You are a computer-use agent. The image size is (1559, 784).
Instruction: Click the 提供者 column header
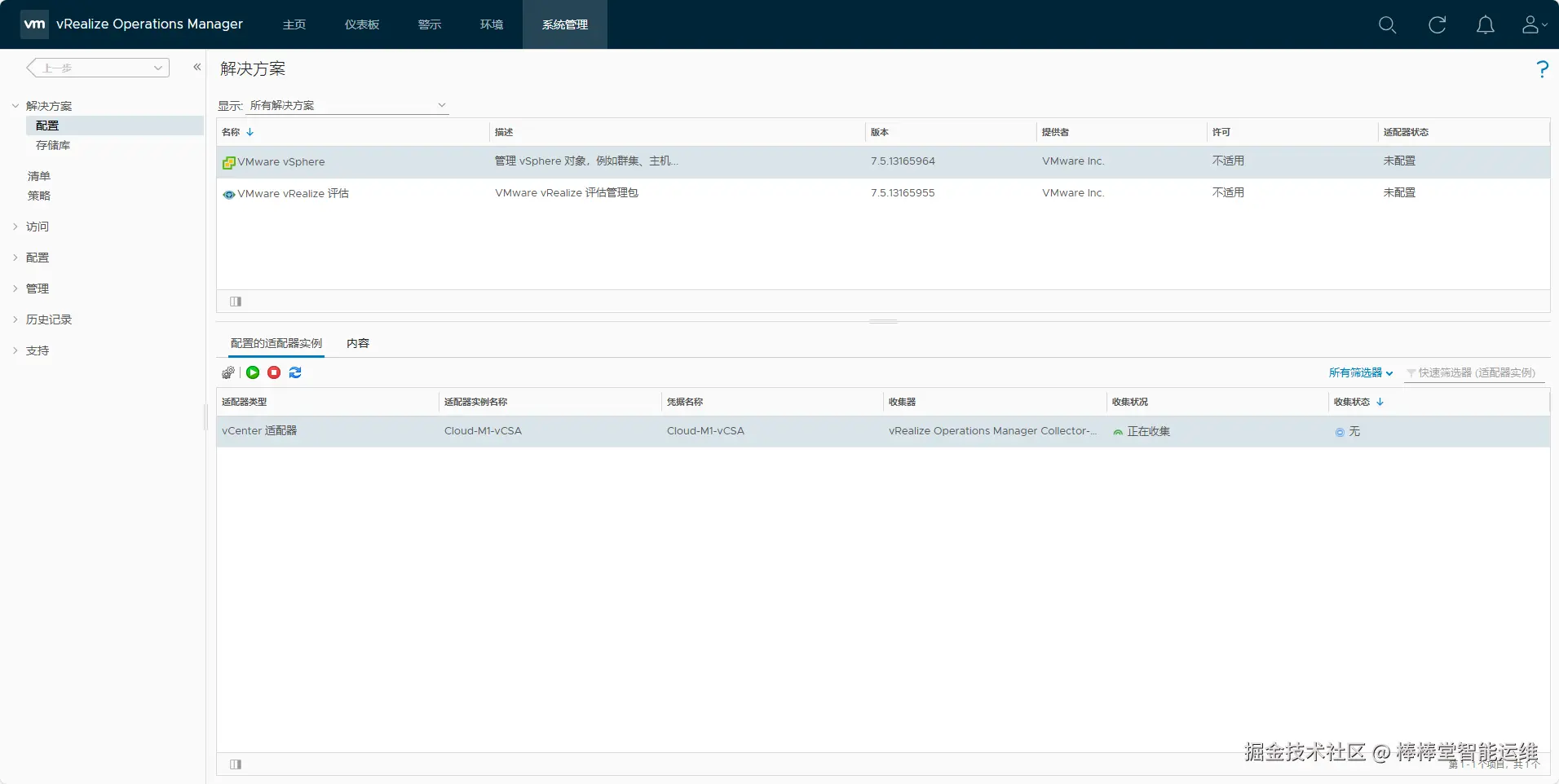[1122, 132]
